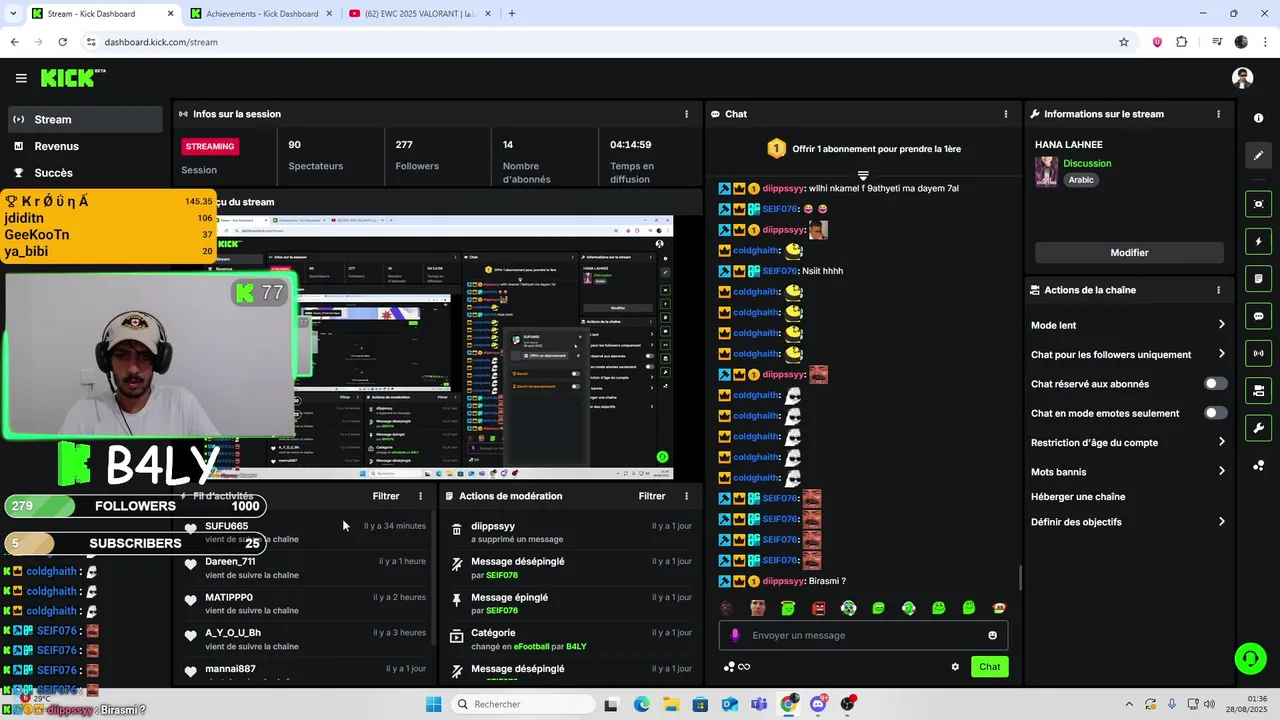Expand Chat pour les followers uniquement
The image size is (1280, 720).
click(1127, 354)
